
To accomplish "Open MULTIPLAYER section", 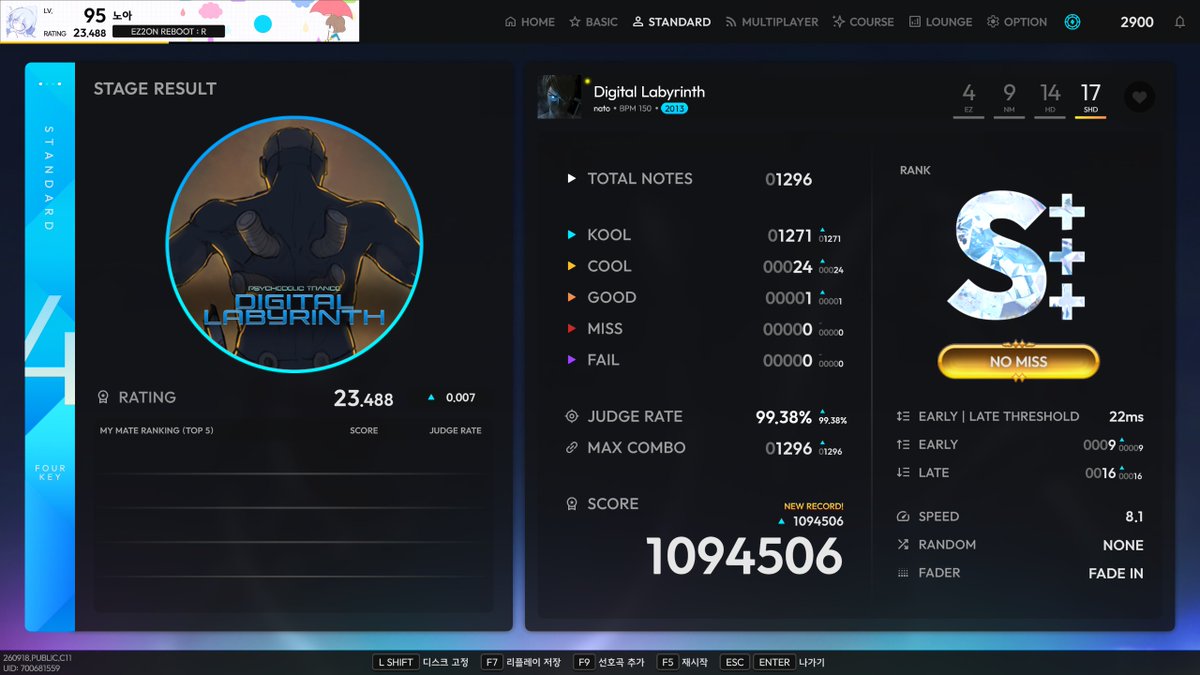I will [x=771, y=22].
